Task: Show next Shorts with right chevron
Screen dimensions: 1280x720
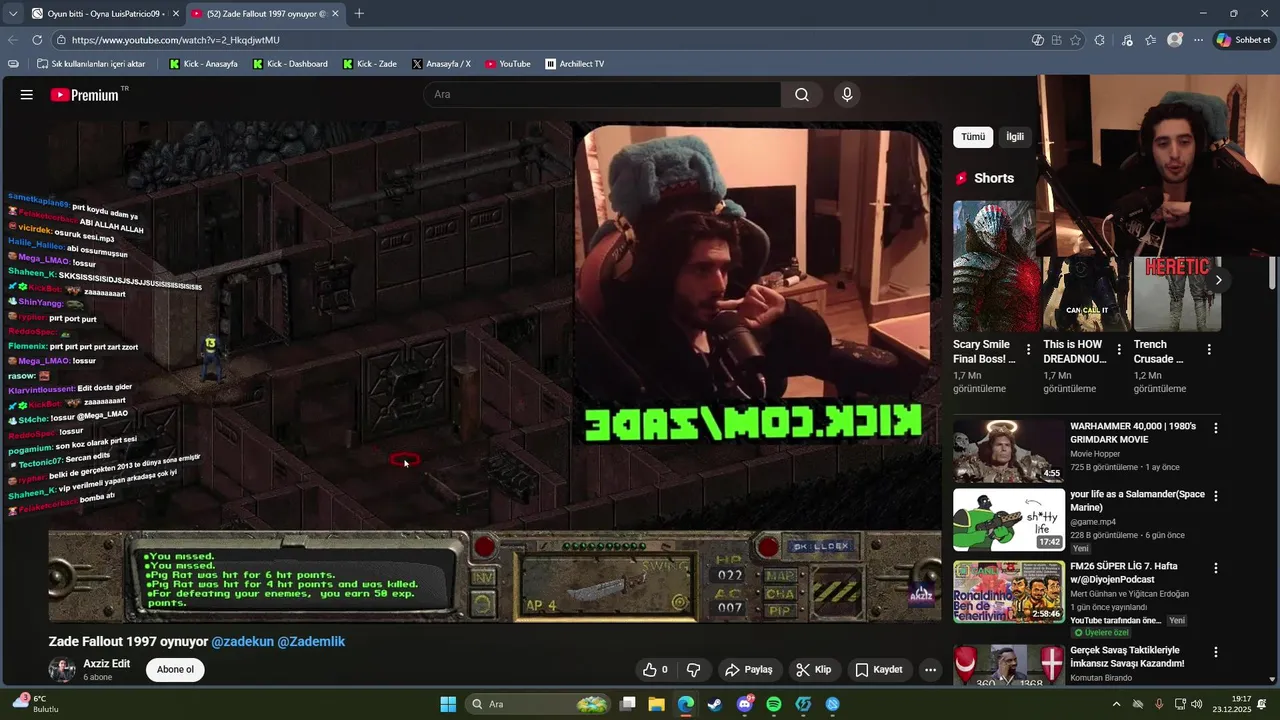Action: click(1218, 280)
